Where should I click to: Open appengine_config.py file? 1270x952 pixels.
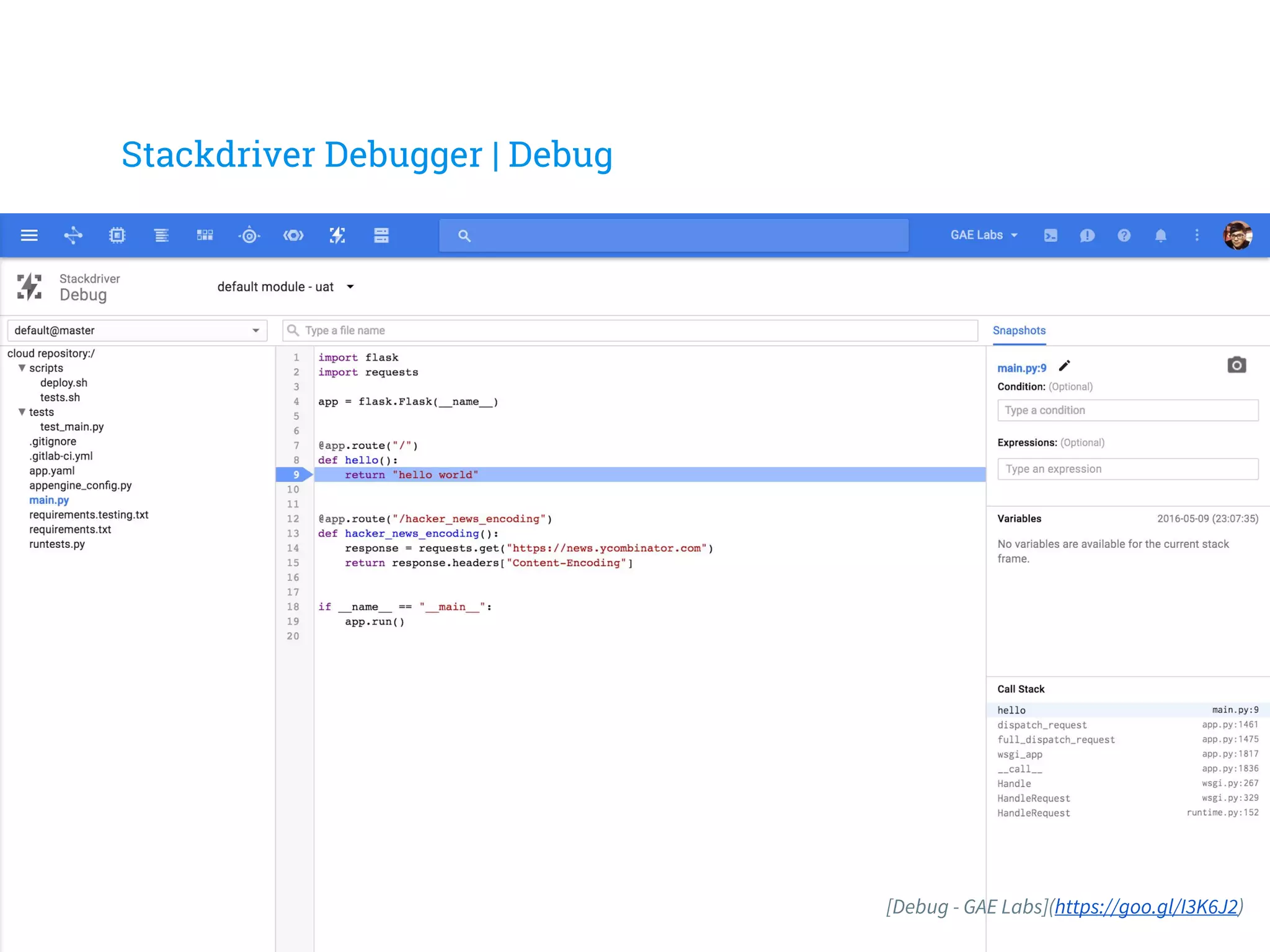pyautogui.click(x=81, y=485)
